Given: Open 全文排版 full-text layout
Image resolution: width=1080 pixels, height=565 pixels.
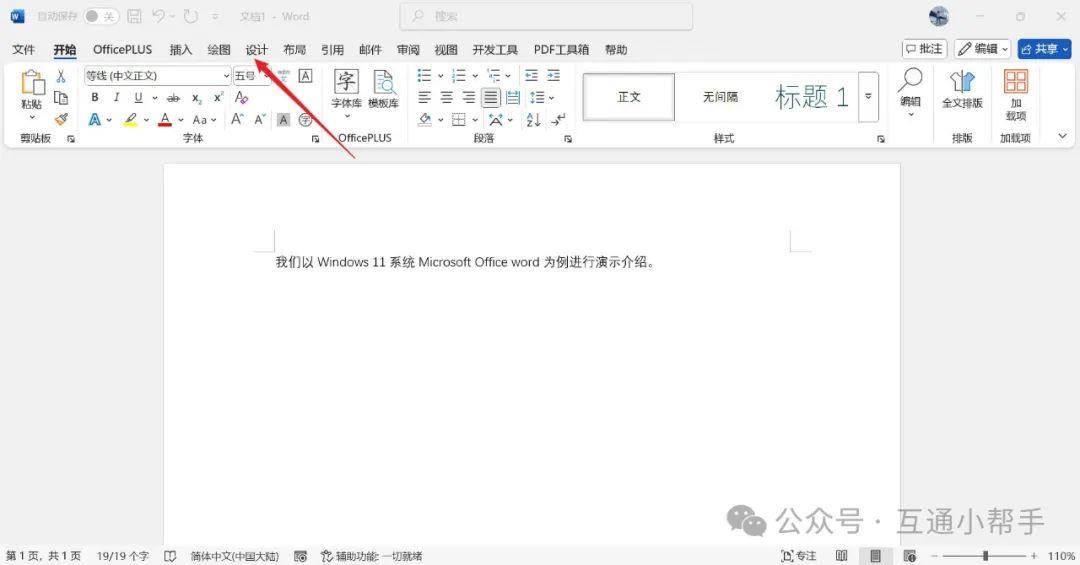Looking at the screenshot, I should click(962, 90).
